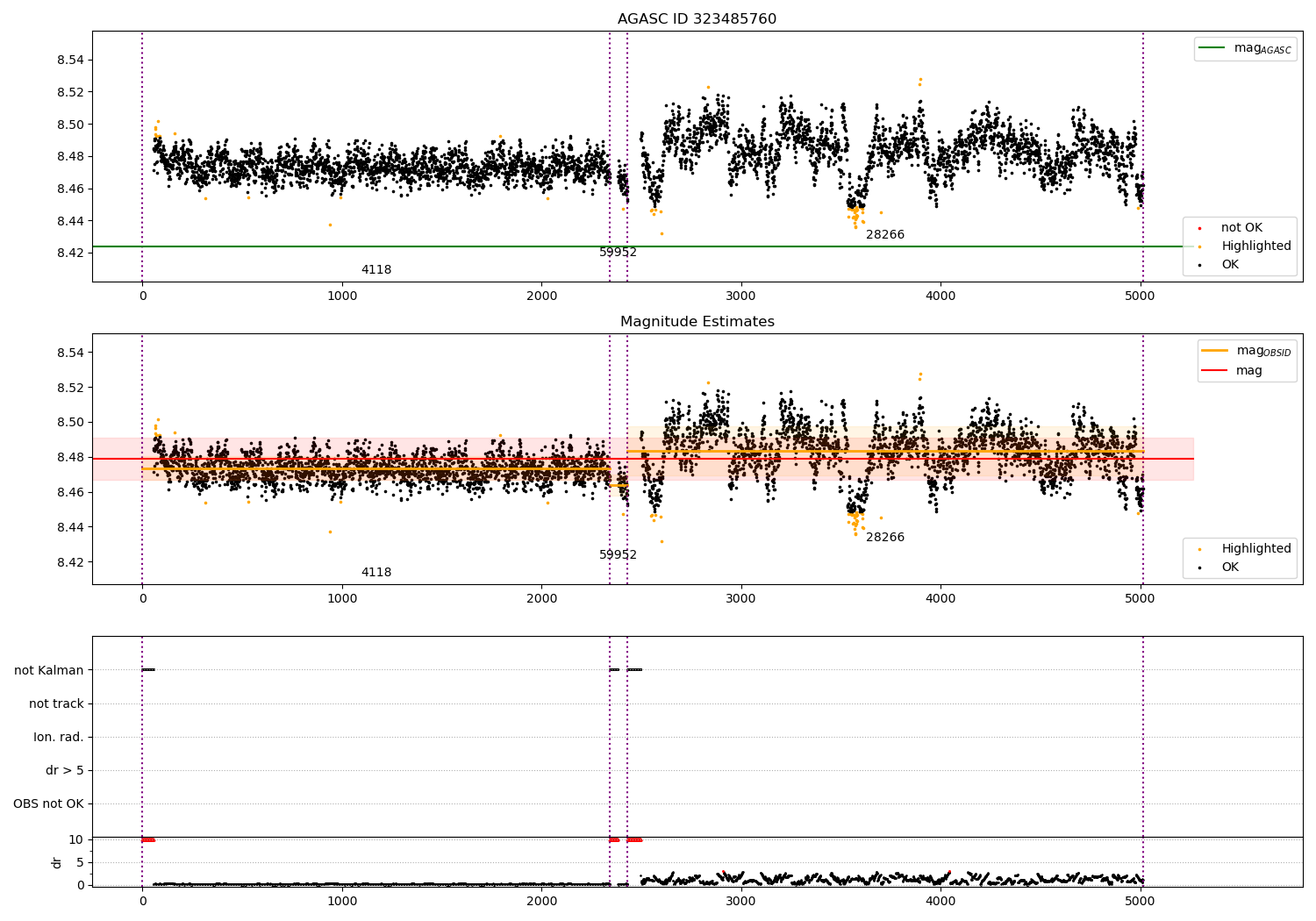Click the 8.50 y-axis tick of the Magnitude Estimates plot
This screenshot has width=1316, height=921.
click(x=70, y=423)
